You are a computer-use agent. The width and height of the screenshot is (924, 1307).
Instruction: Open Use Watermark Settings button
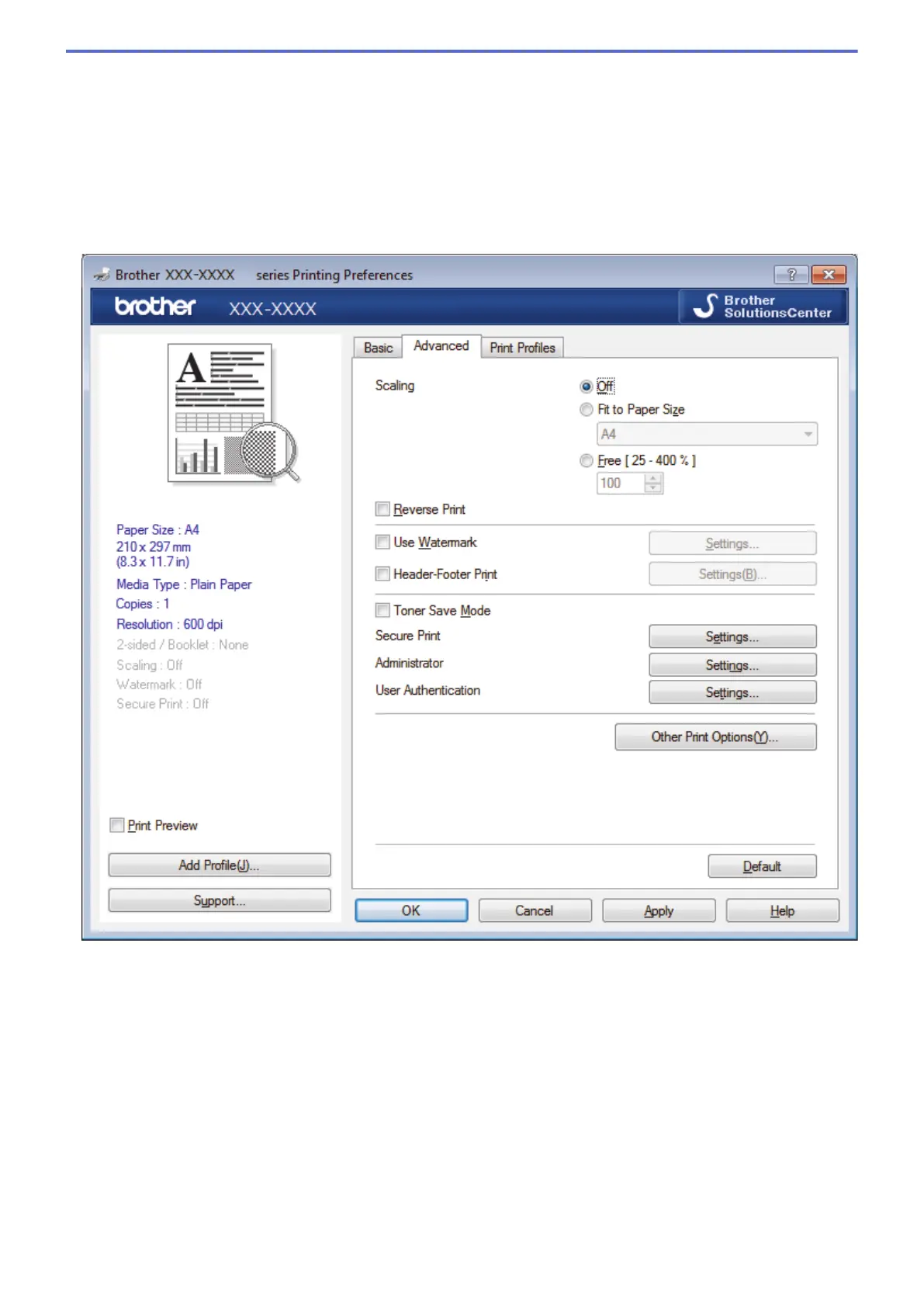coord(732,543)
